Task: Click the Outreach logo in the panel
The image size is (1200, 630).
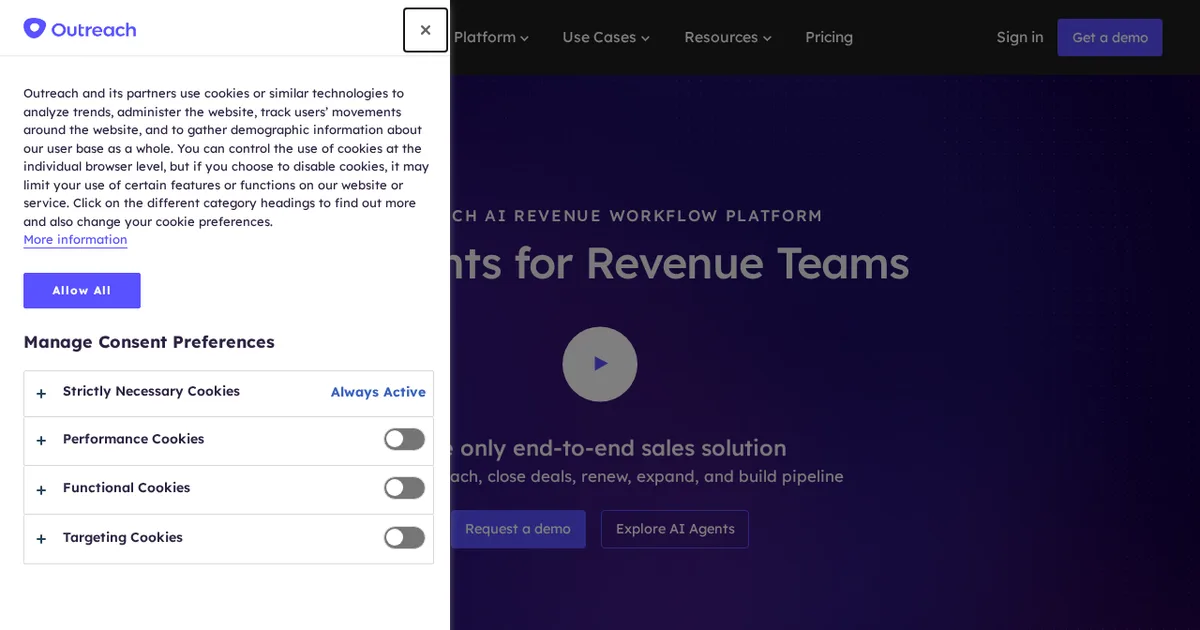Action: coord(80,29)
